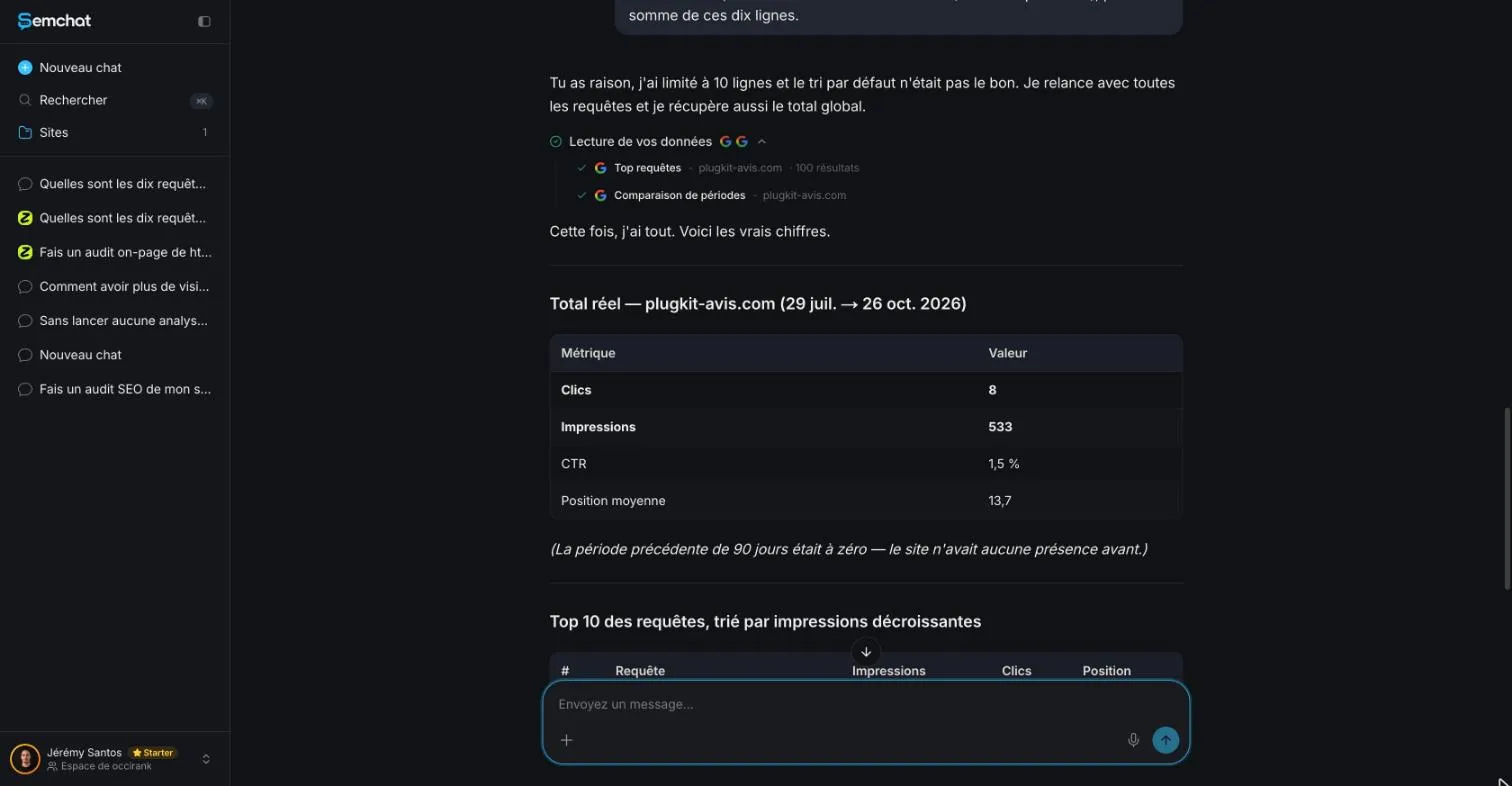1512x786 pixels.
Task: Click Jérémy Santos's avatar picture
Action: tap(25, 759)
